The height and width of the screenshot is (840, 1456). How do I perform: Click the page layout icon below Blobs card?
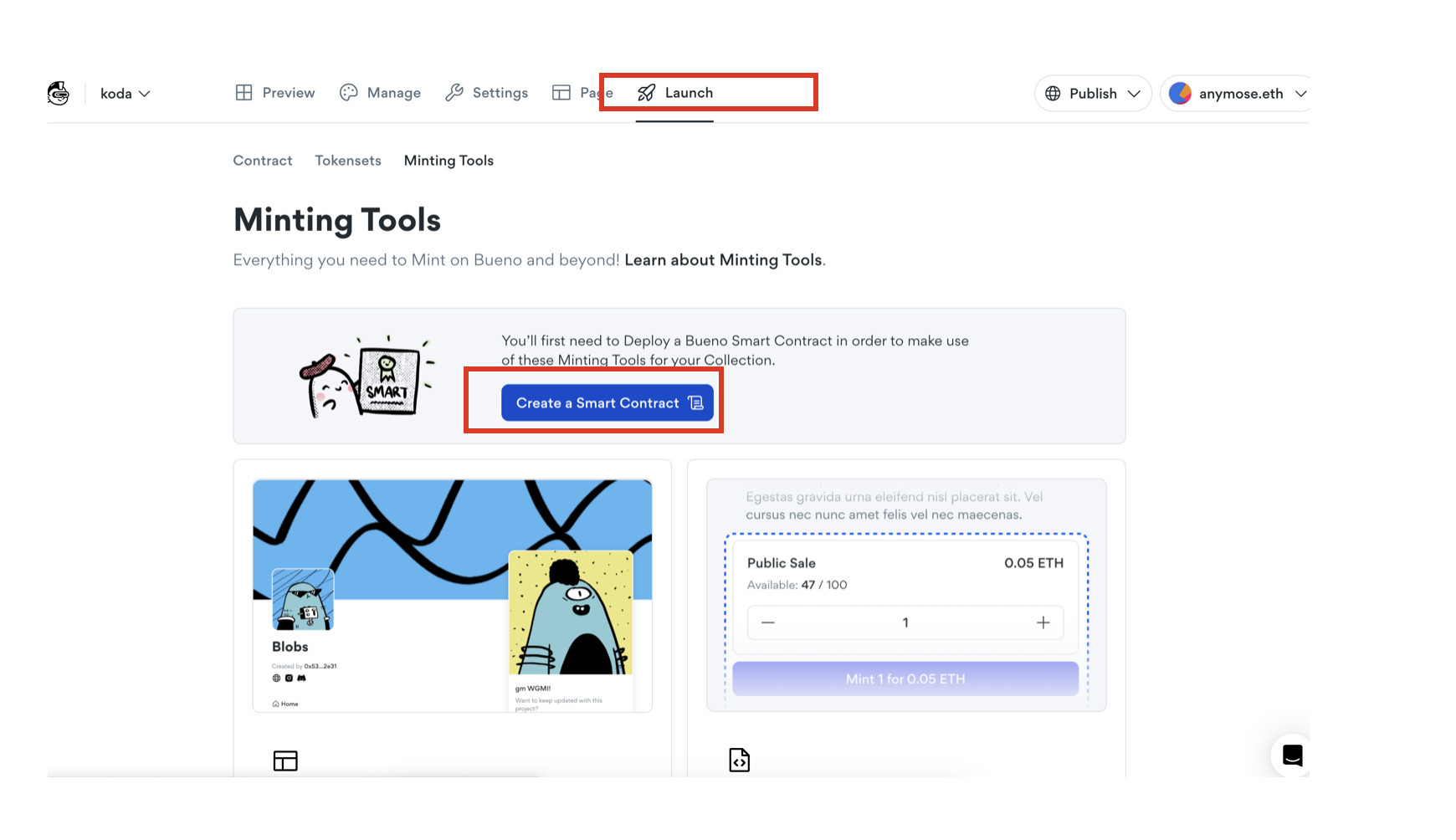285,761
